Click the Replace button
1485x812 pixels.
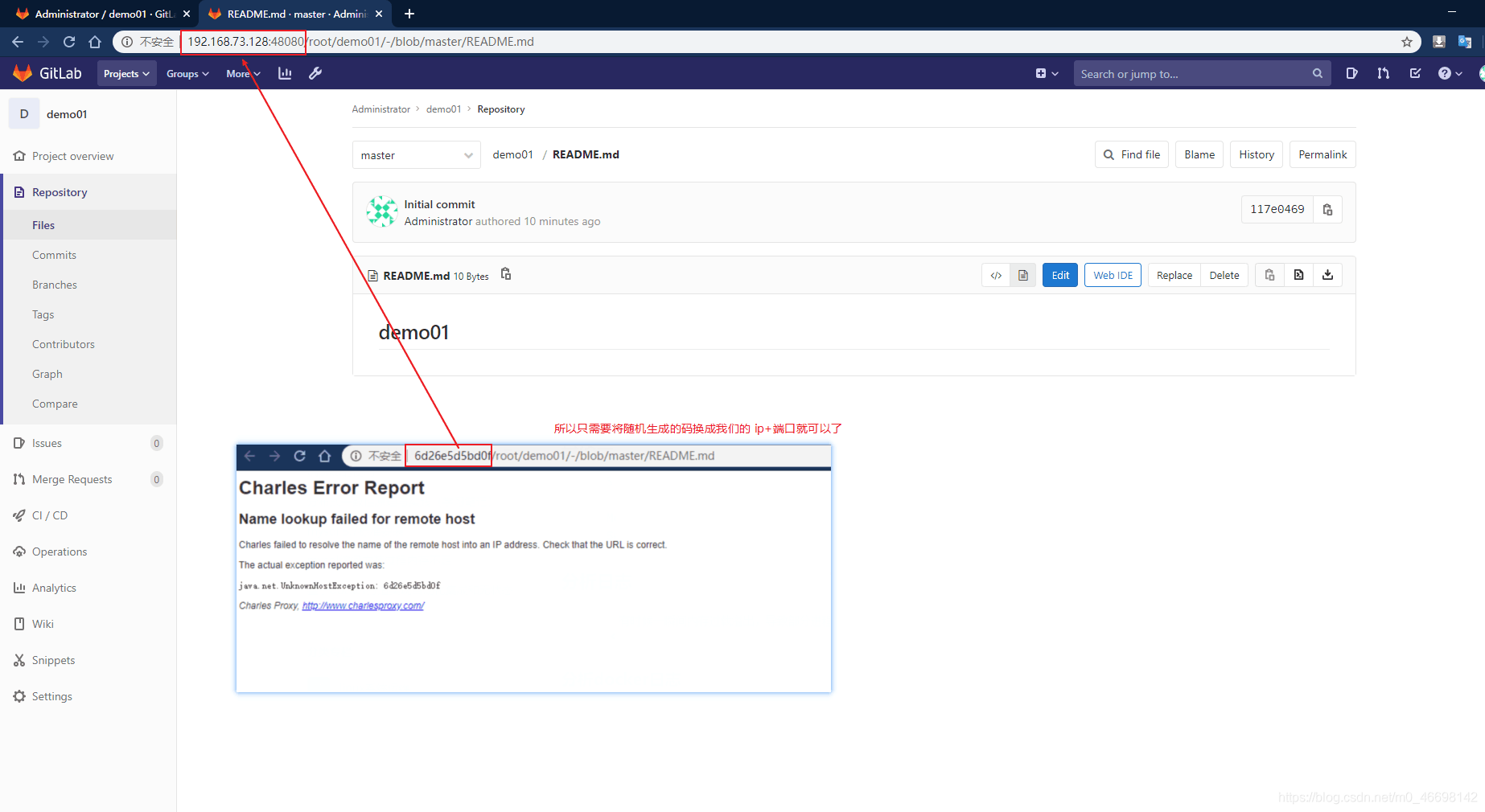1174,275
